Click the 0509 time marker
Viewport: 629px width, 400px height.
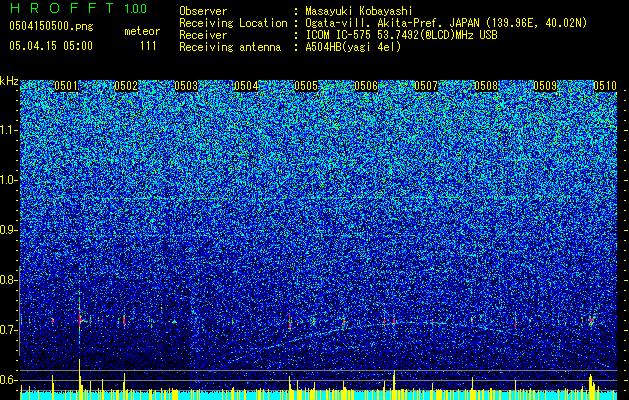[546, 86]
